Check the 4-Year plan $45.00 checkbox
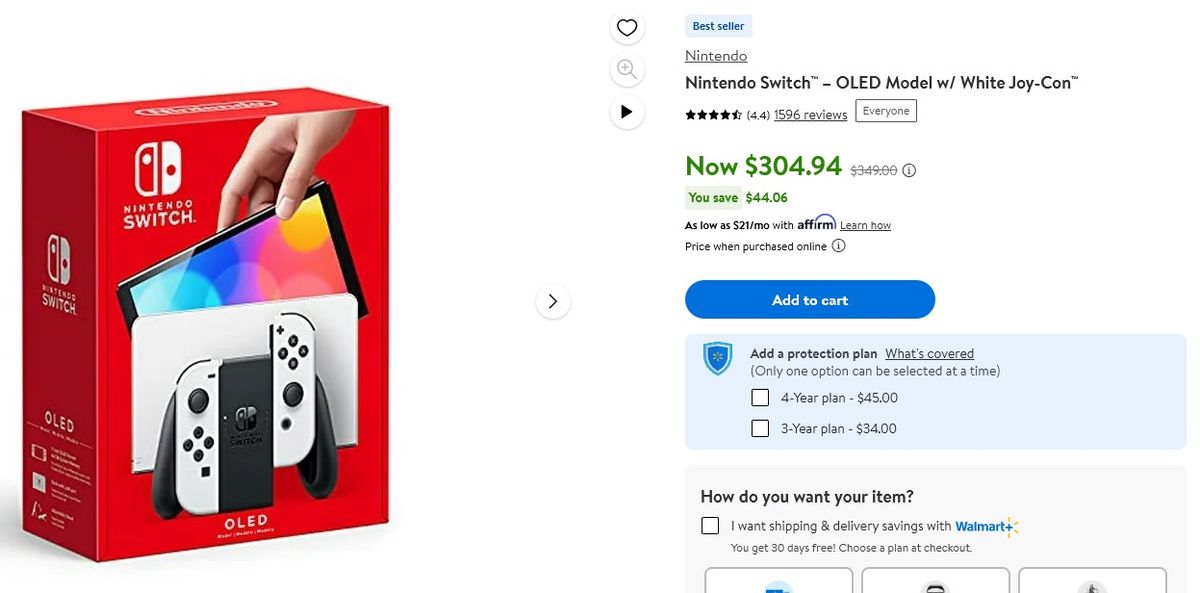This screenshot has width=1200, height=593. (760, 397)
